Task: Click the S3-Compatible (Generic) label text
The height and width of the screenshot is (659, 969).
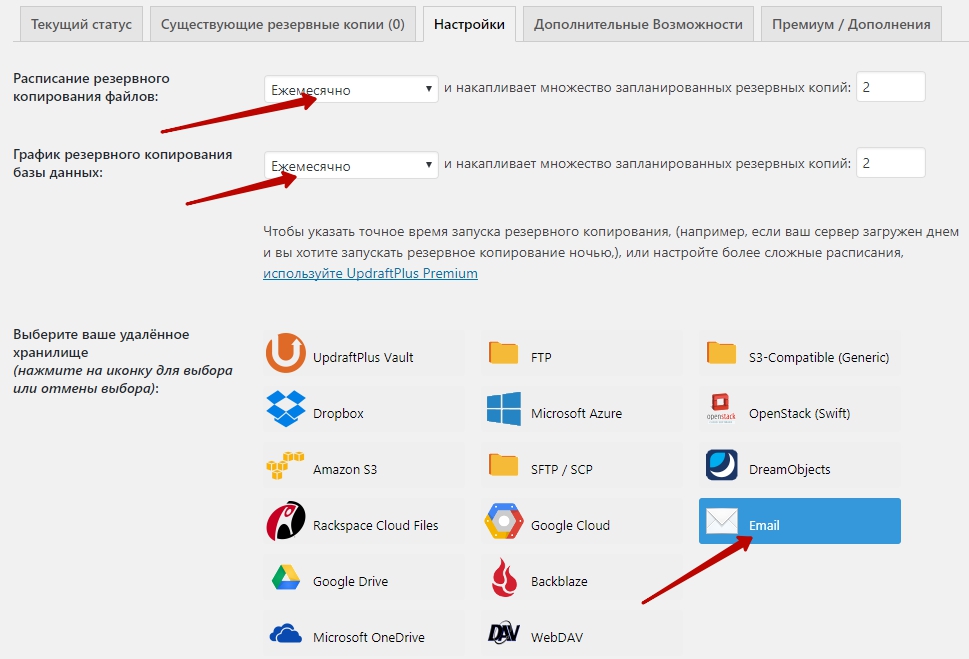Action: 819,357
